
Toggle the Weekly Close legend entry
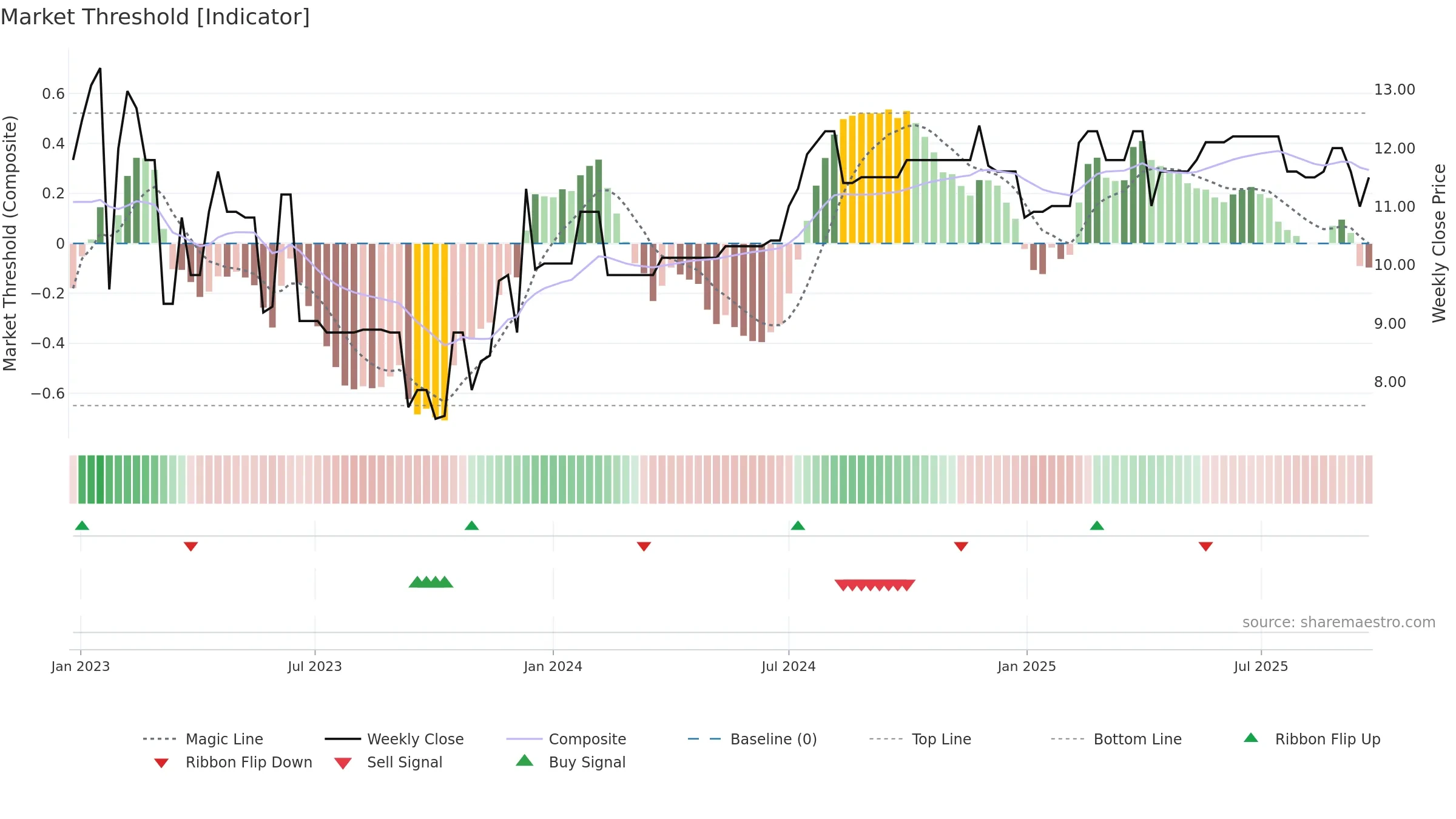pos(394,739)
